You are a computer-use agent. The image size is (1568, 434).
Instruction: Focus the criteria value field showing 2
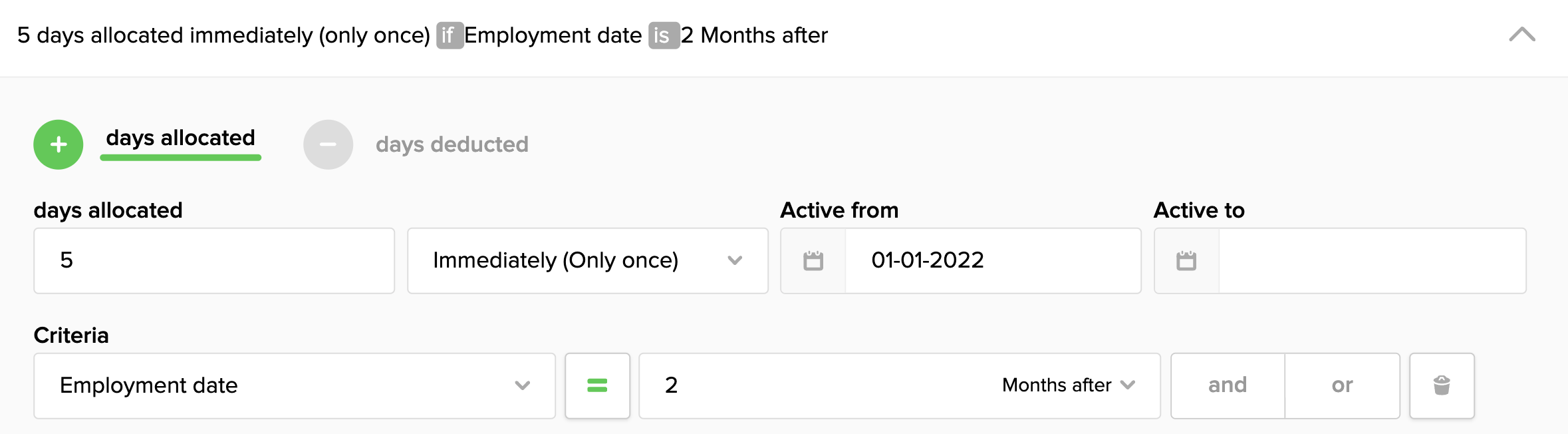811,385
